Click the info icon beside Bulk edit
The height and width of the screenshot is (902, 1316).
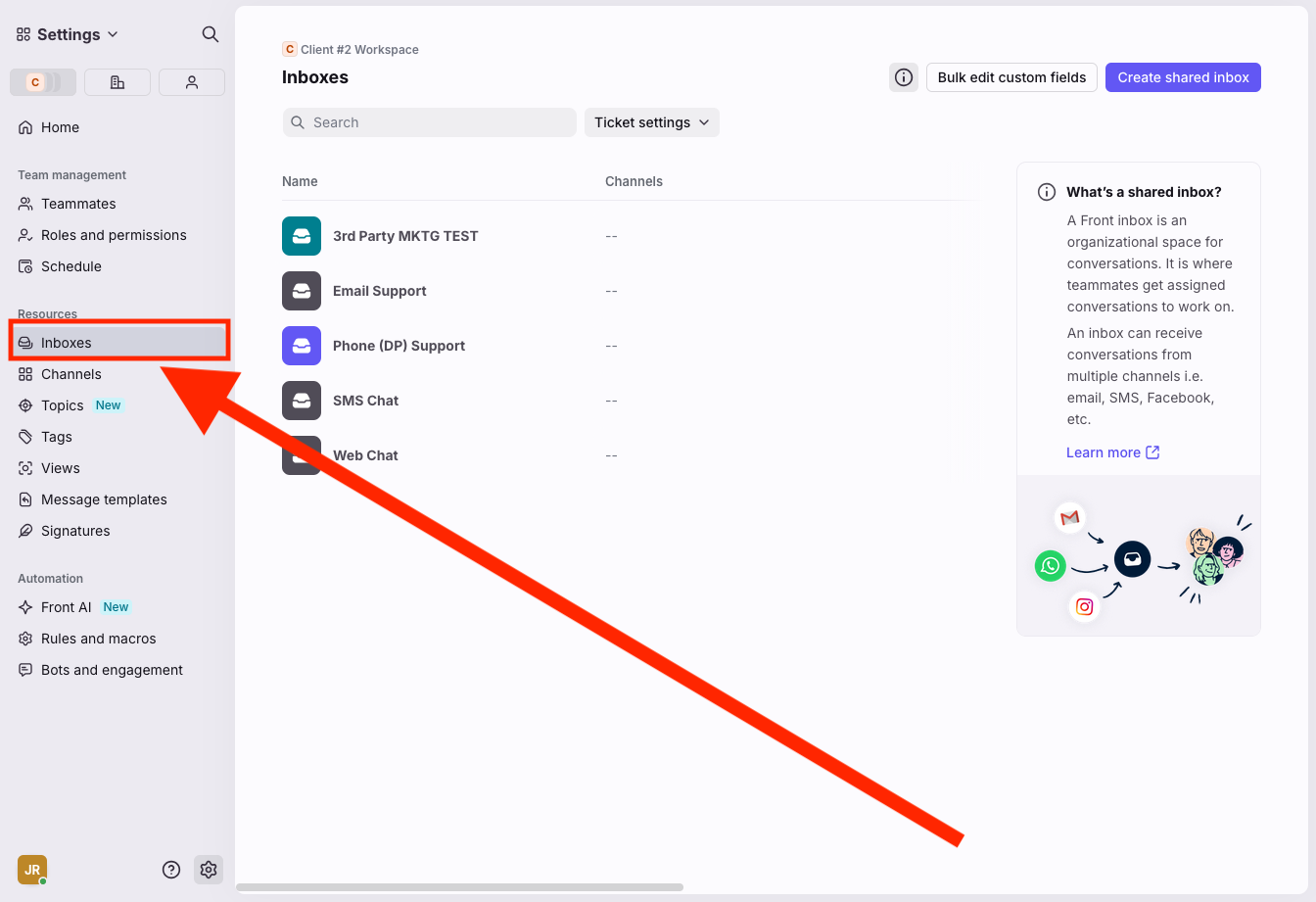(x=903, y=77)
